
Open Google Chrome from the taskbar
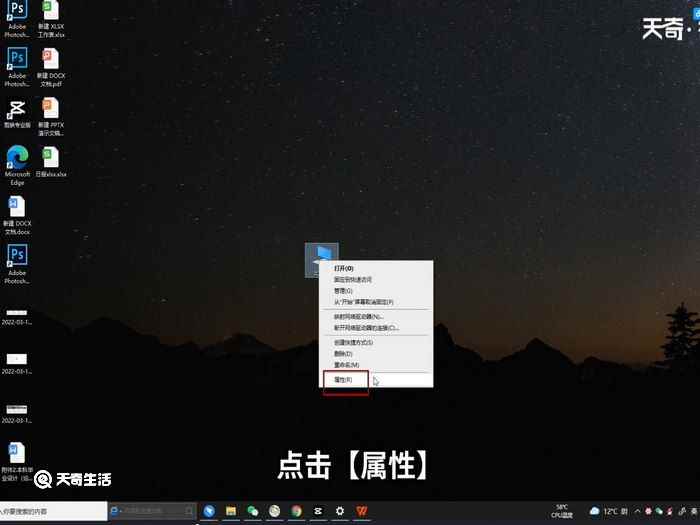point(296,511)
